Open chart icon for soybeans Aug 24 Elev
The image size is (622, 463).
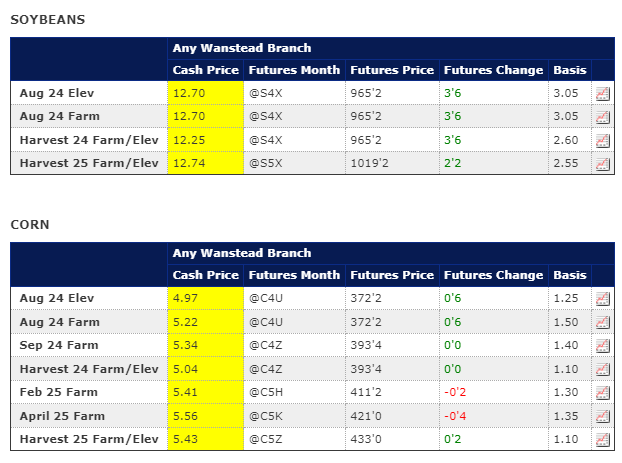(x=603, y=93)
